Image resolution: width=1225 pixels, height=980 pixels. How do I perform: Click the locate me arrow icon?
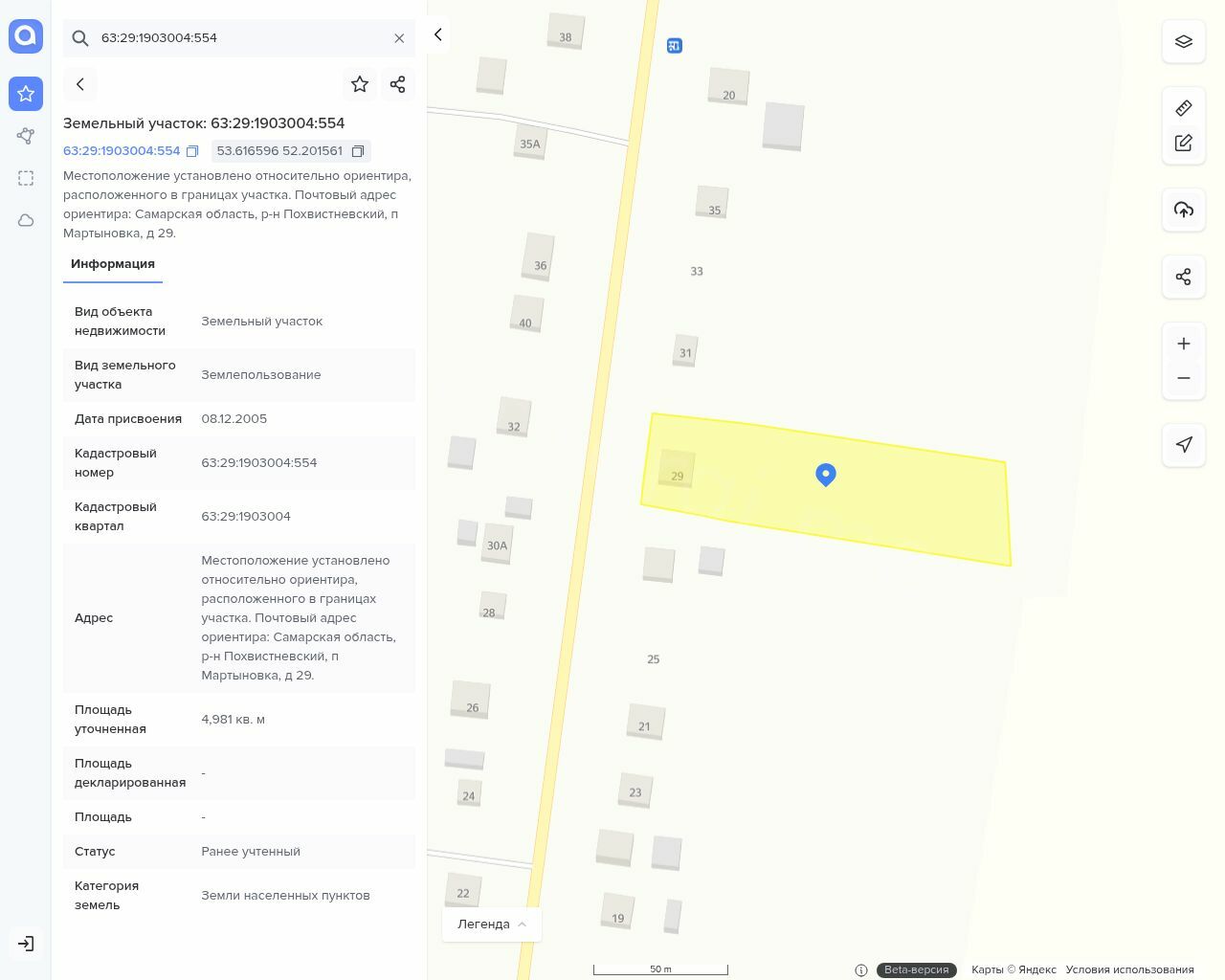click(x=1184, y=444)
